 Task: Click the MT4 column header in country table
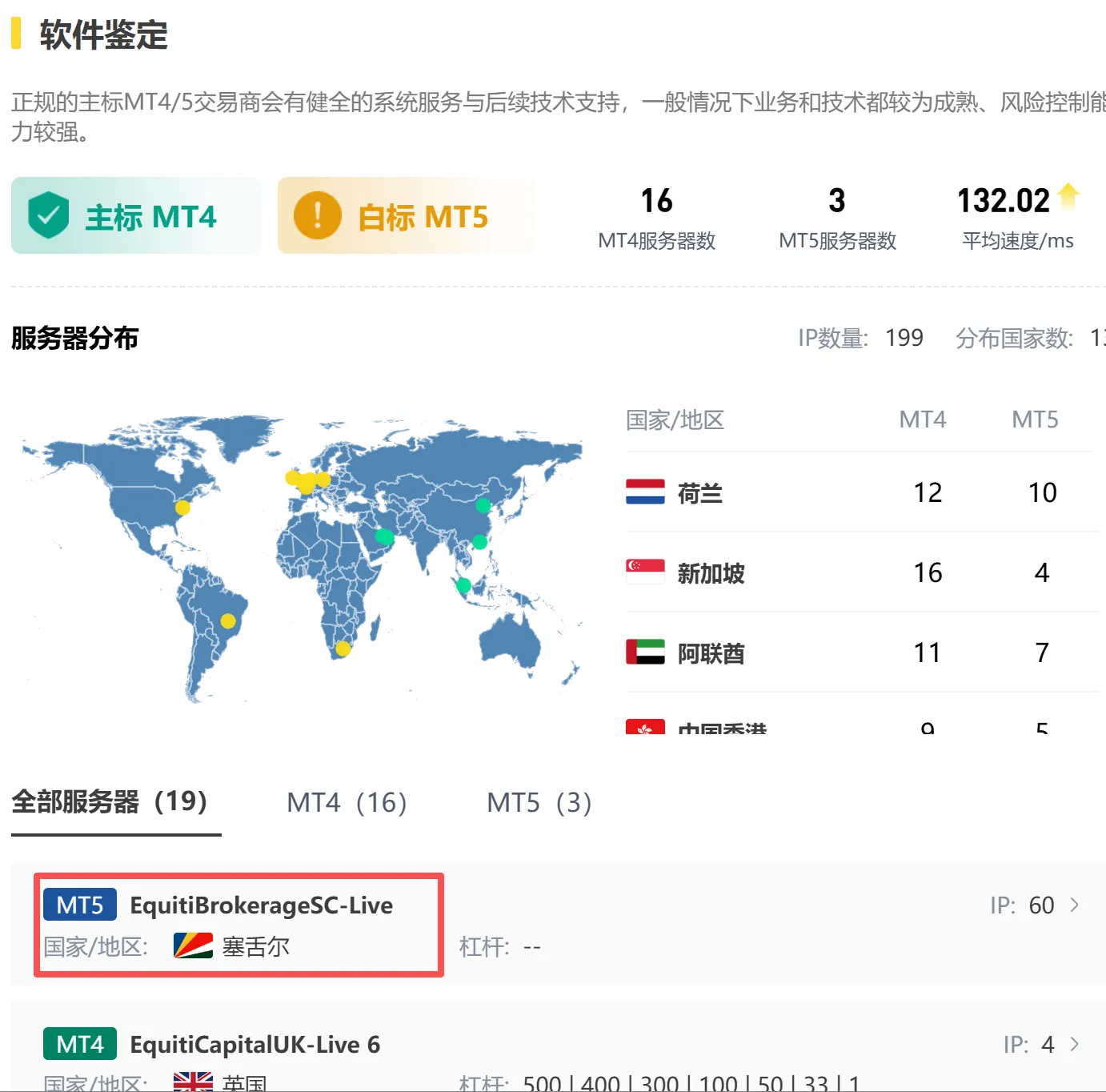point(923,420)
